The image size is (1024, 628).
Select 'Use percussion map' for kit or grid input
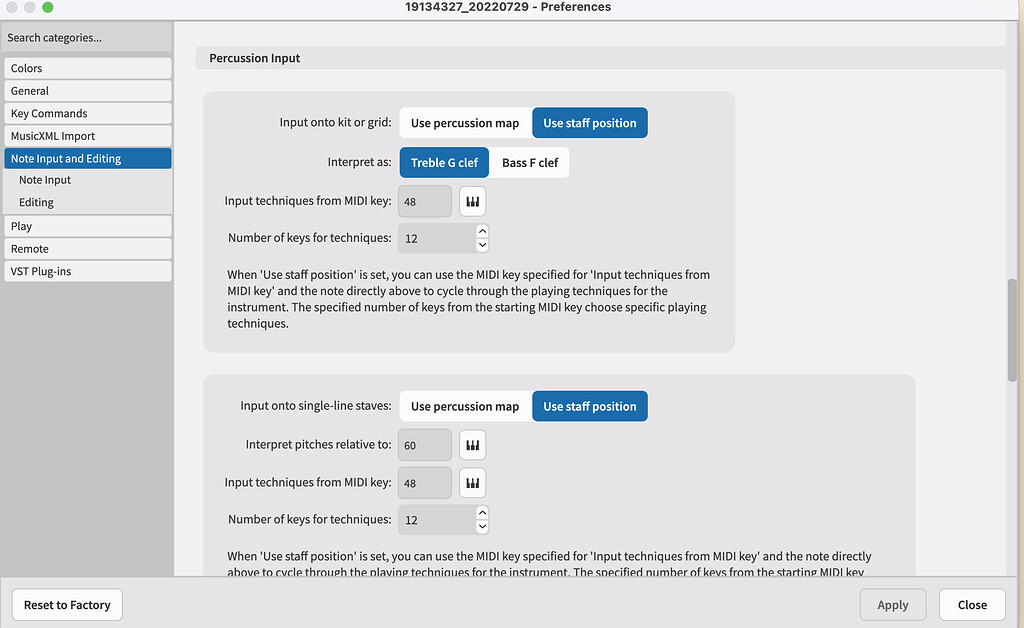[x=465, y=122]
